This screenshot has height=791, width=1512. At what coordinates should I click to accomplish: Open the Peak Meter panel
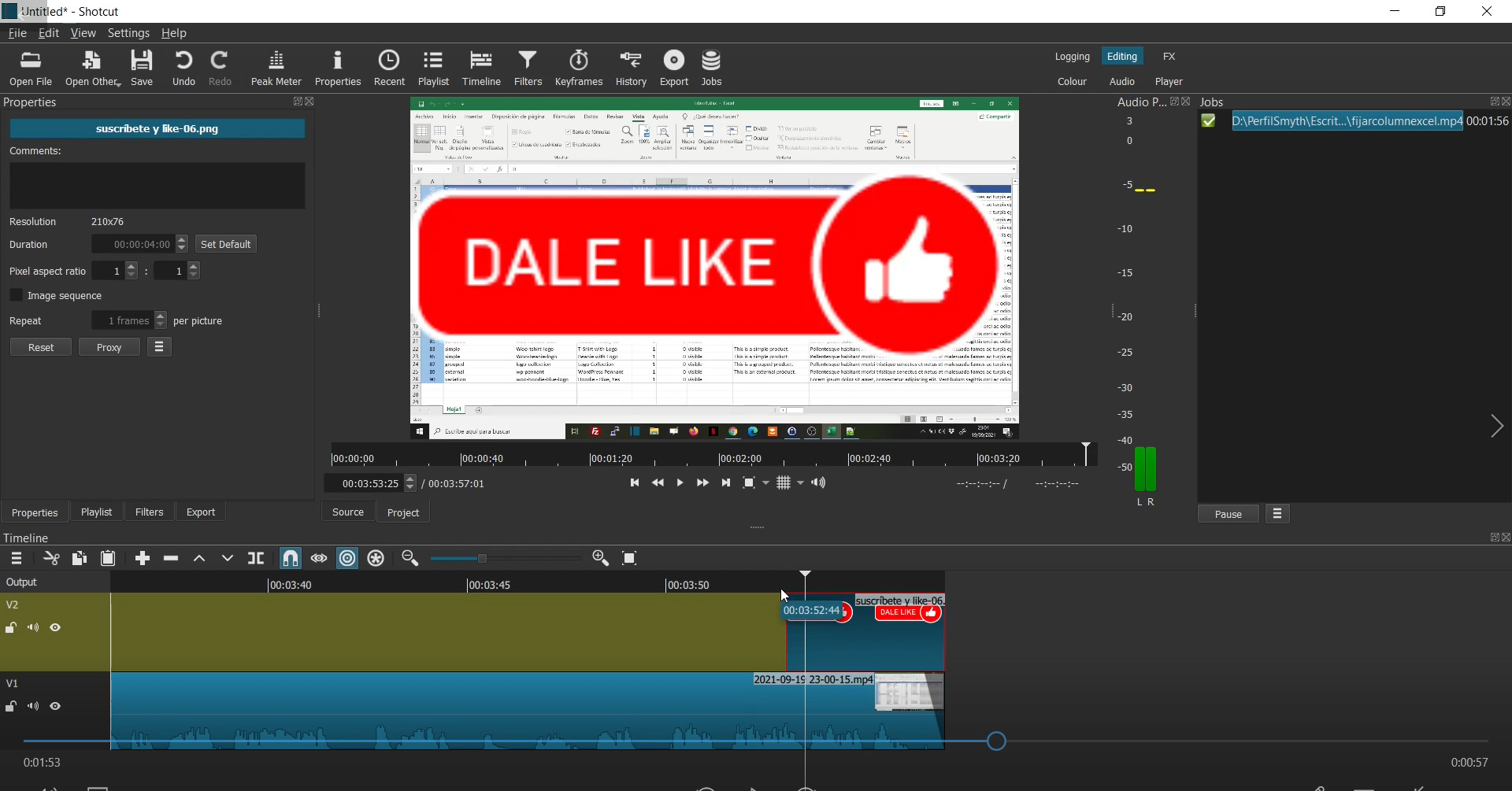click(x=276, y=68)
